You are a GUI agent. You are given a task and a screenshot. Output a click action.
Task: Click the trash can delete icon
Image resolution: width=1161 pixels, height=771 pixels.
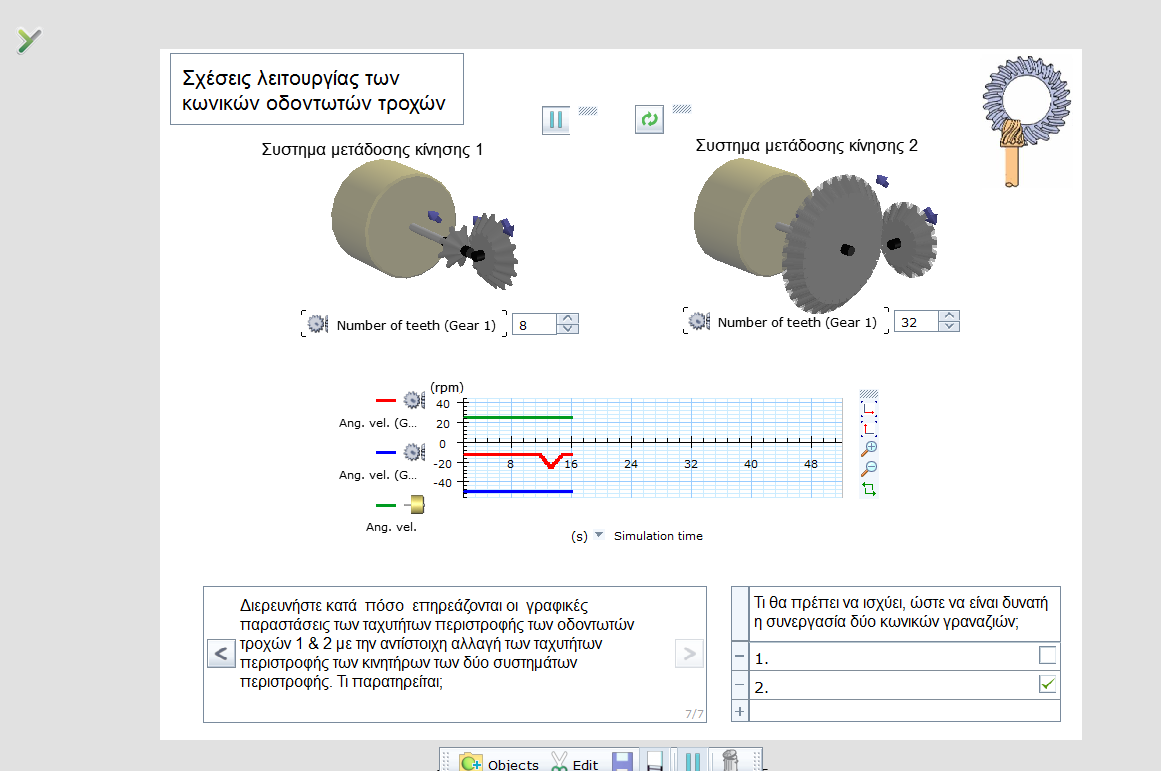(x=730, y=761)
